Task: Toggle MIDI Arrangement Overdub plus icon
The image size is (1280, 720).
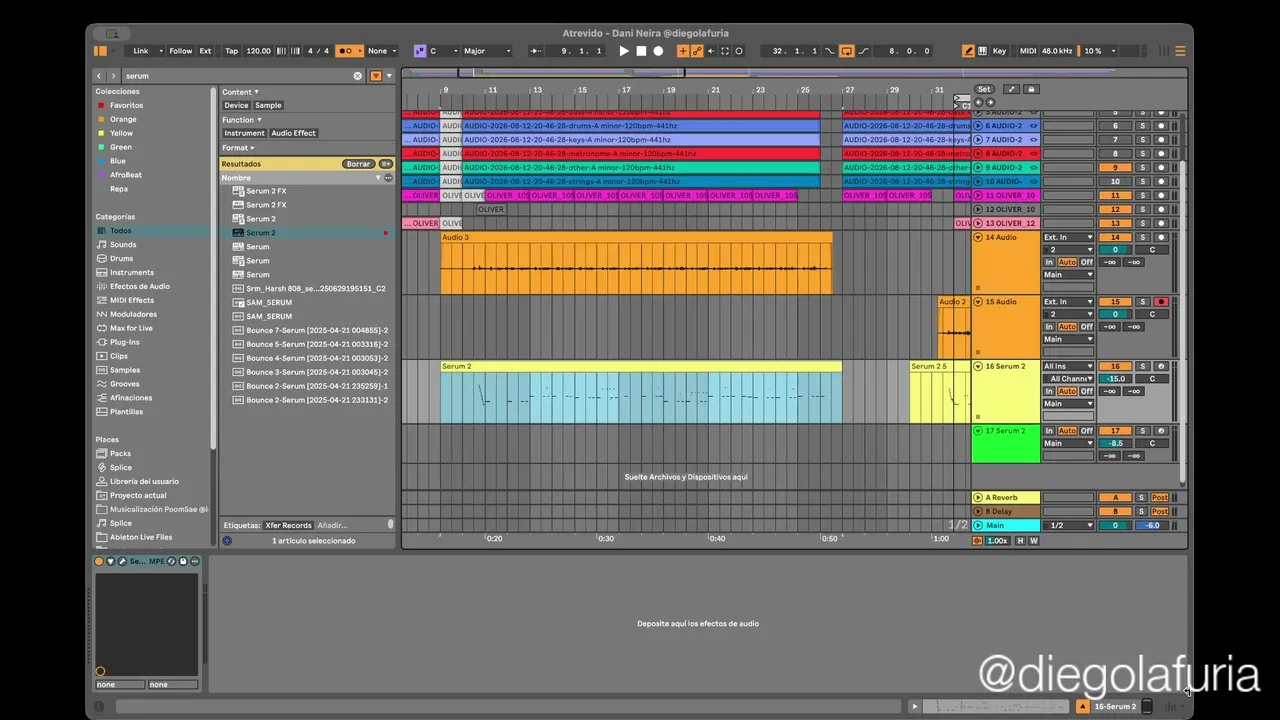Action: (x=684, y=51)
